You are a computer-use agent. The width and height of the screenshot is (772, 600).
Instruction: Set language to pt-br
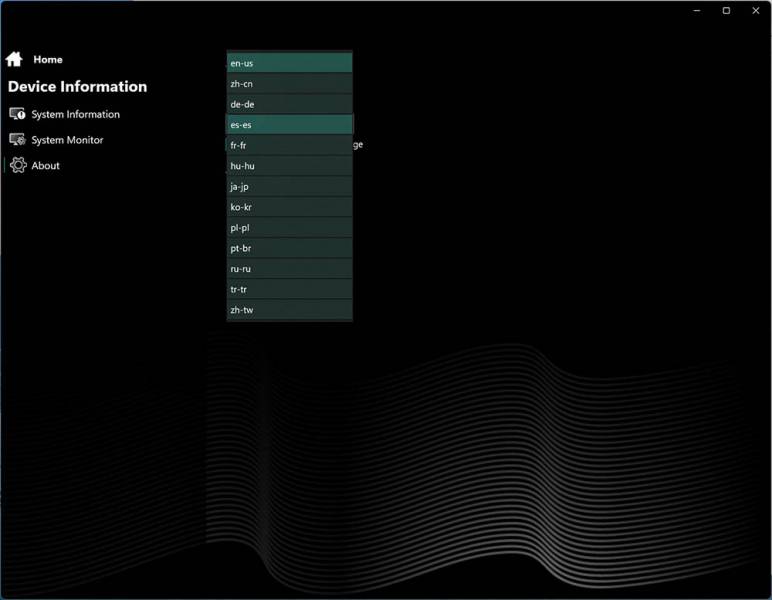289,248
